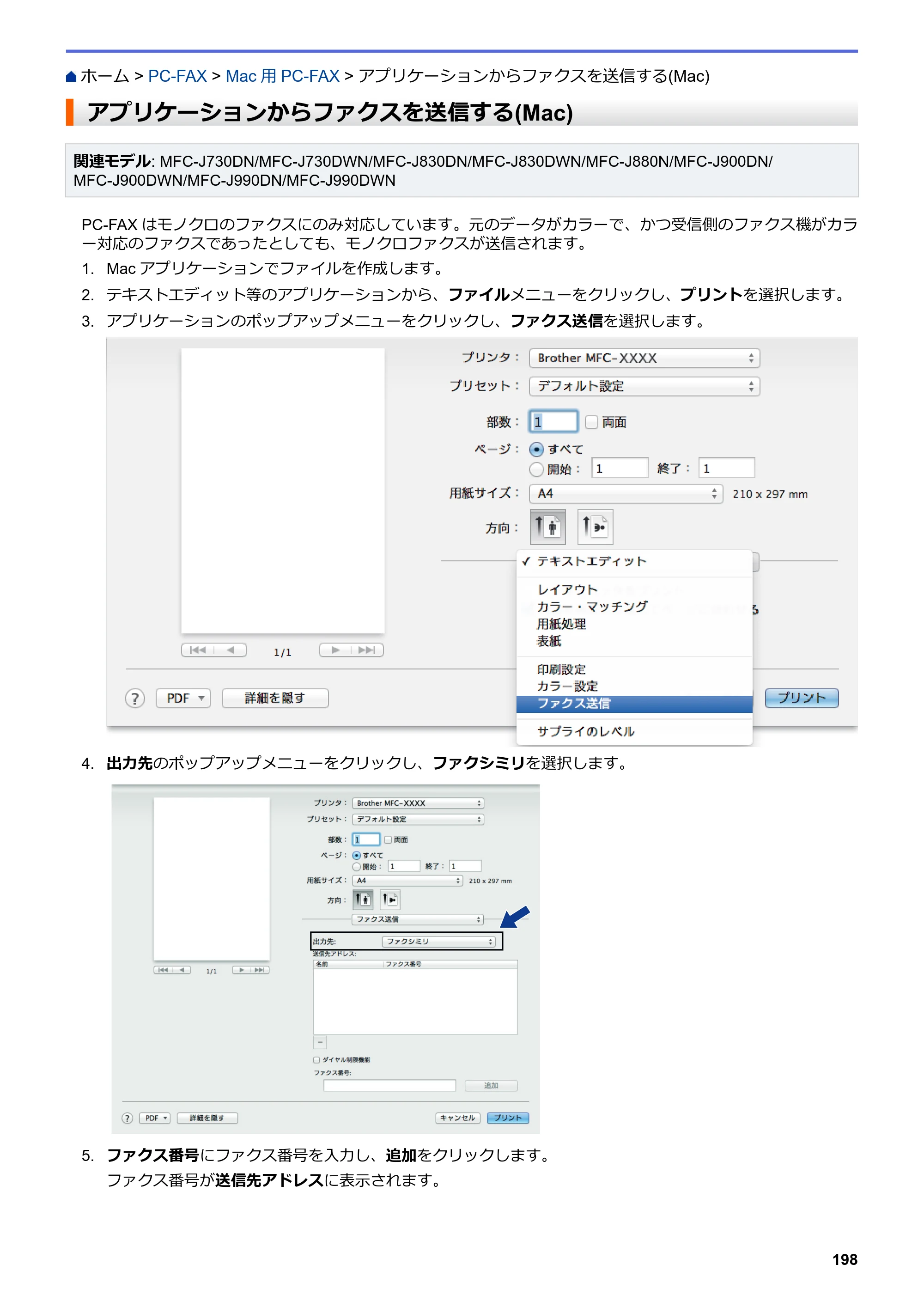The height and width of the screenshot is (1307, 924).
Task: Go to first page in upper preview
Action: pyautogui.click(x=198, y=650)
